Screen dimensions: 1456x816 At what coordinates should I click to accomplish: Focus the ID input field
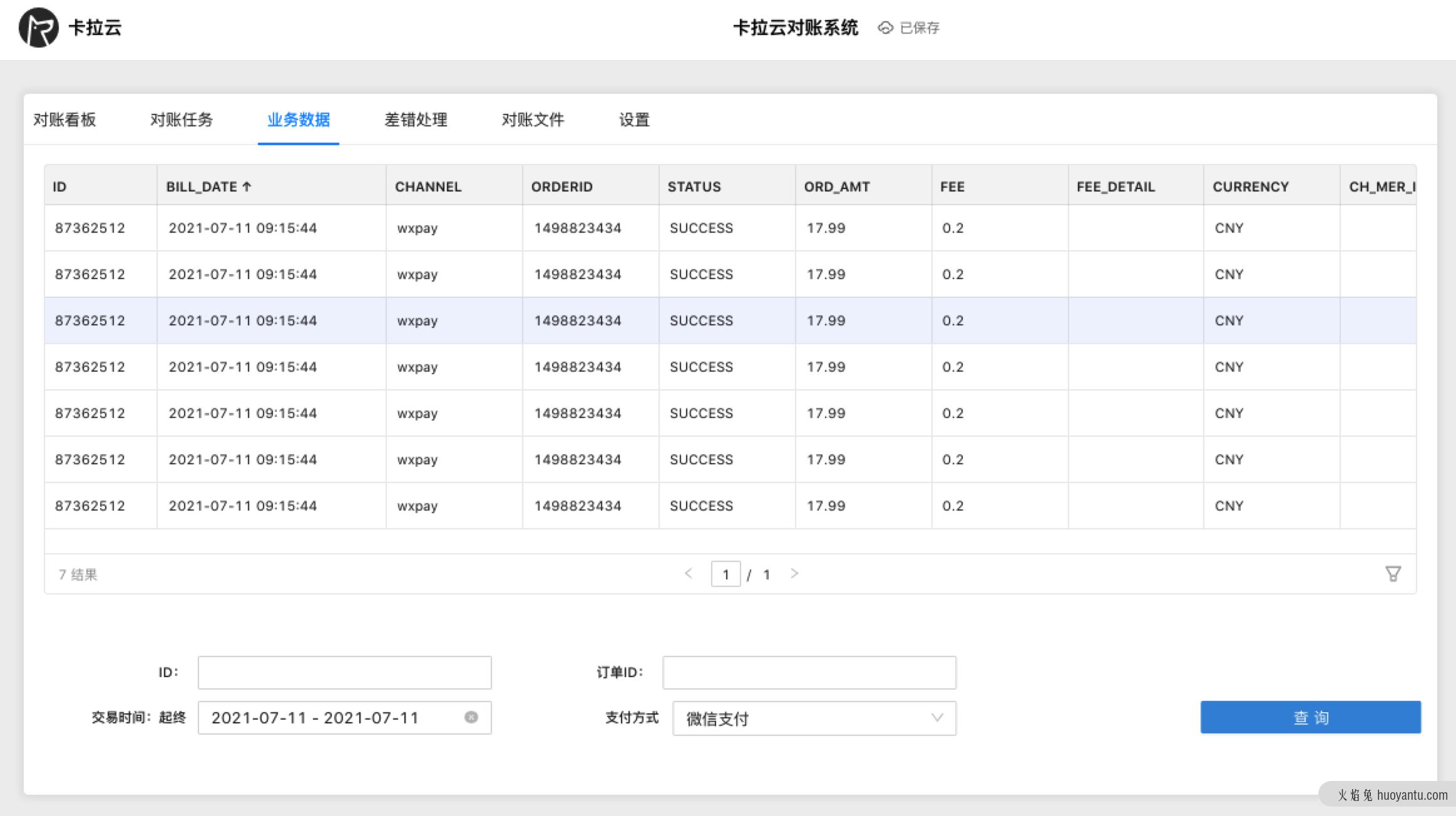pyautogui.click(x=345, y=673)
